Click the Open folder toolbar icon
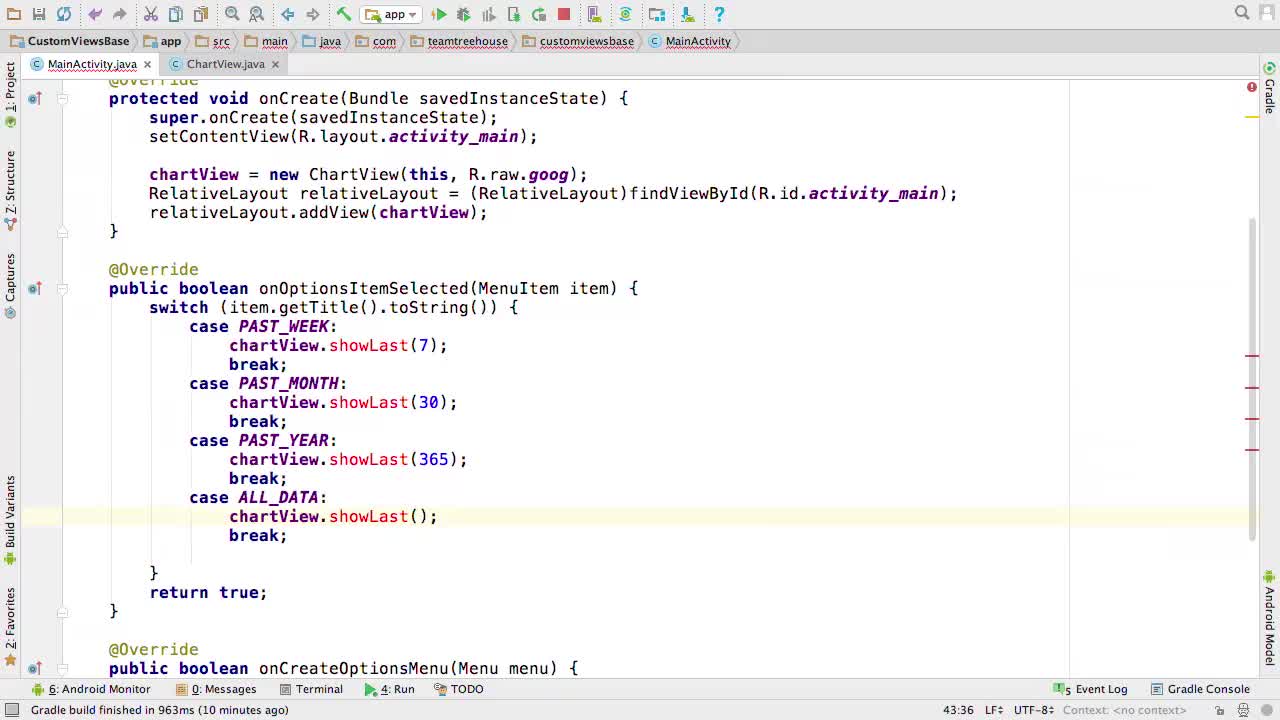The image size is (1280, 720). click(14, 14)
